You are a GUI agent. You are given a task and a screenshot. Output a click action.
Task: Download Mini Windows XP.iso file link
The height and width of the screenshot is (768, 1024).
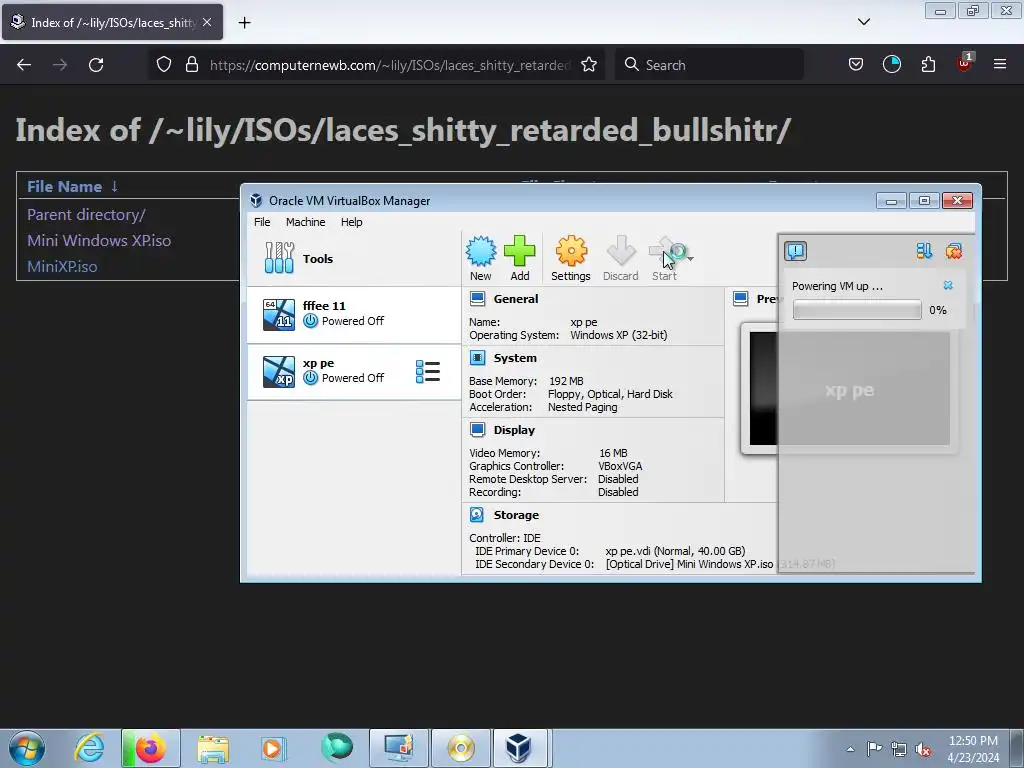(x=99, y=240)
